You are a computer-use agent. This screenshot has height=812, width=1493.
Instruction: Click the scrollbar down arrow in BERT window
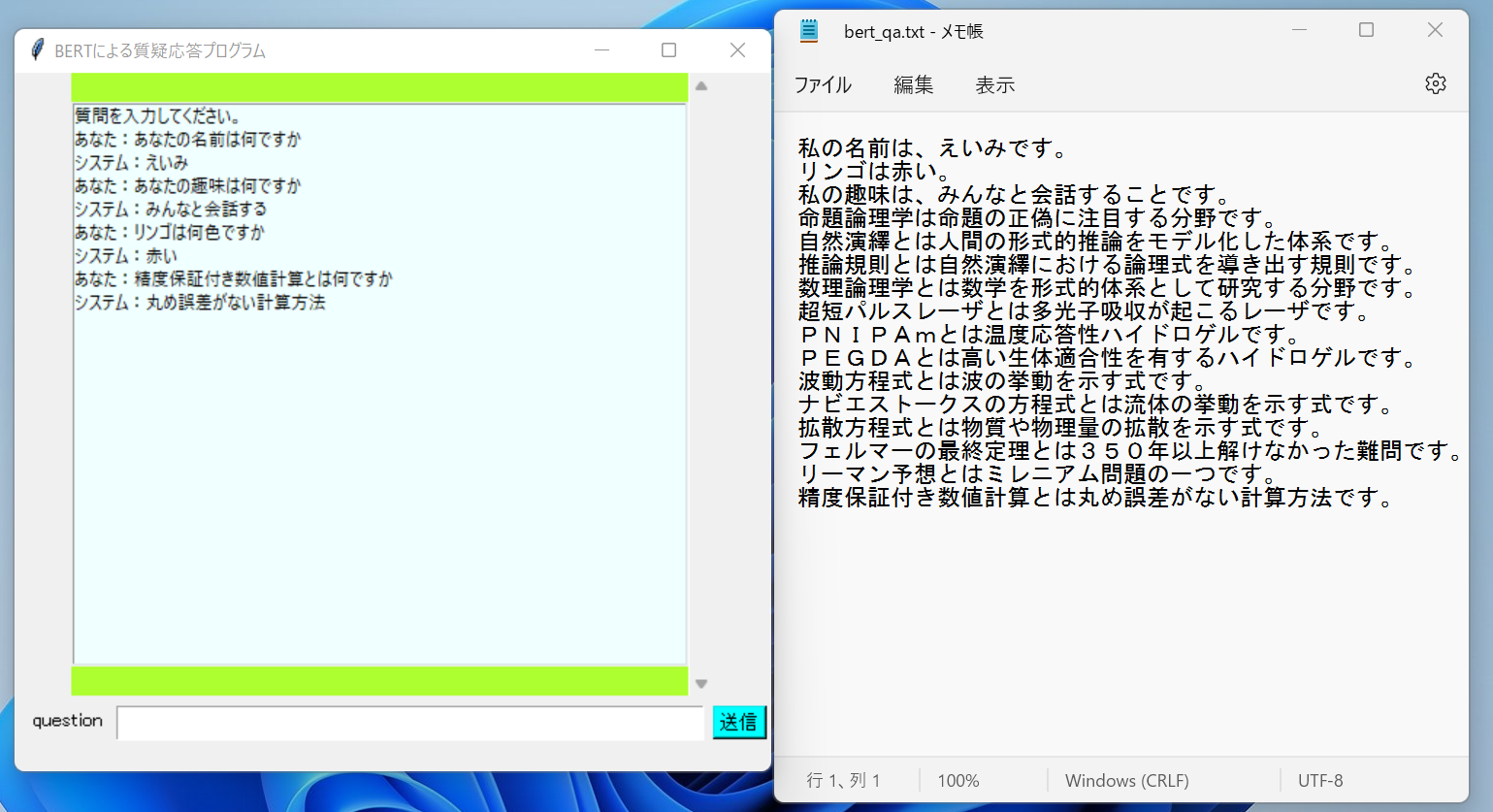click(x=701, y=684)
